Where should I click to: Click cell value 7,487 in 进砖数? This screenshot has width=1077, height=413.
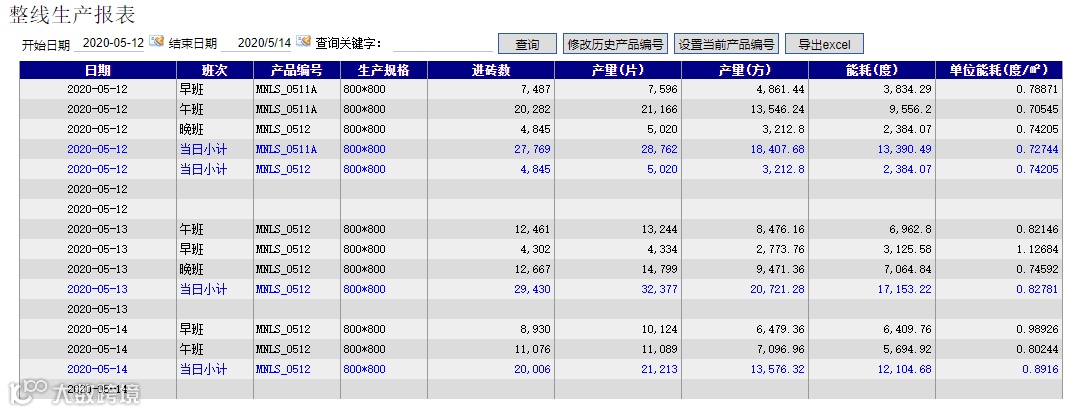[536, 89]
